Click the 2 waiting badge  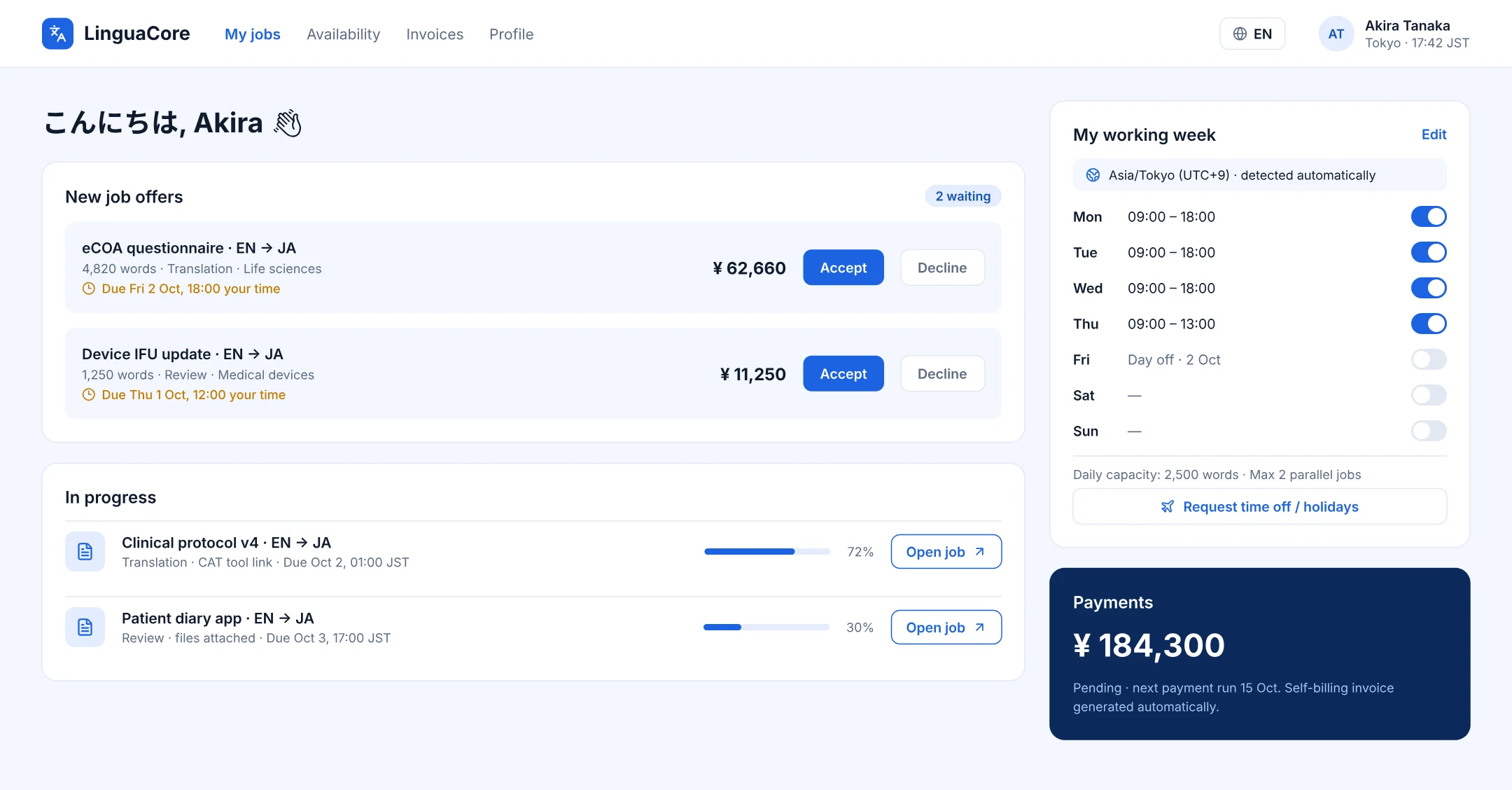pyautogui.click(x=963, y=197)
